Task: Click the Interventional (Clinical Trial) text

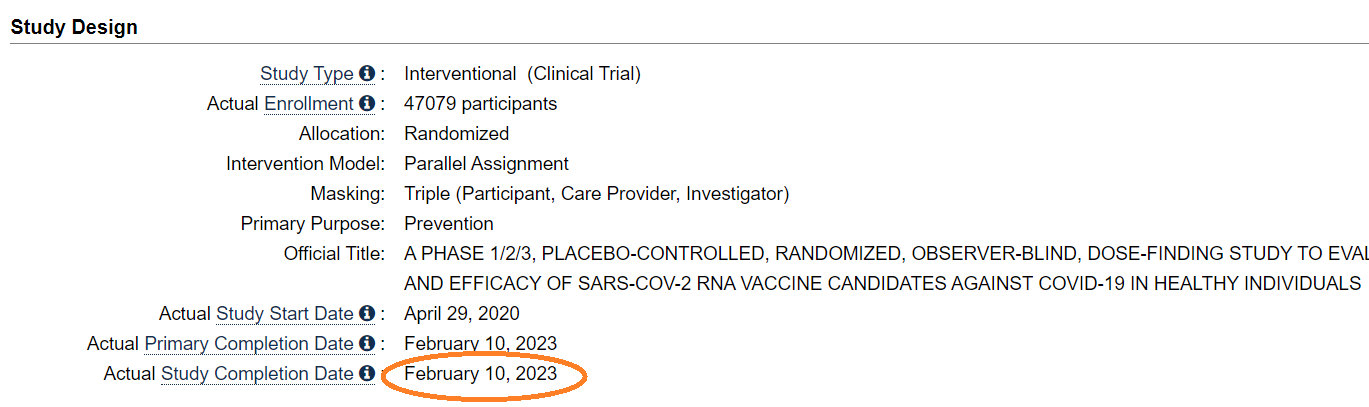Action: coord(522,74)
